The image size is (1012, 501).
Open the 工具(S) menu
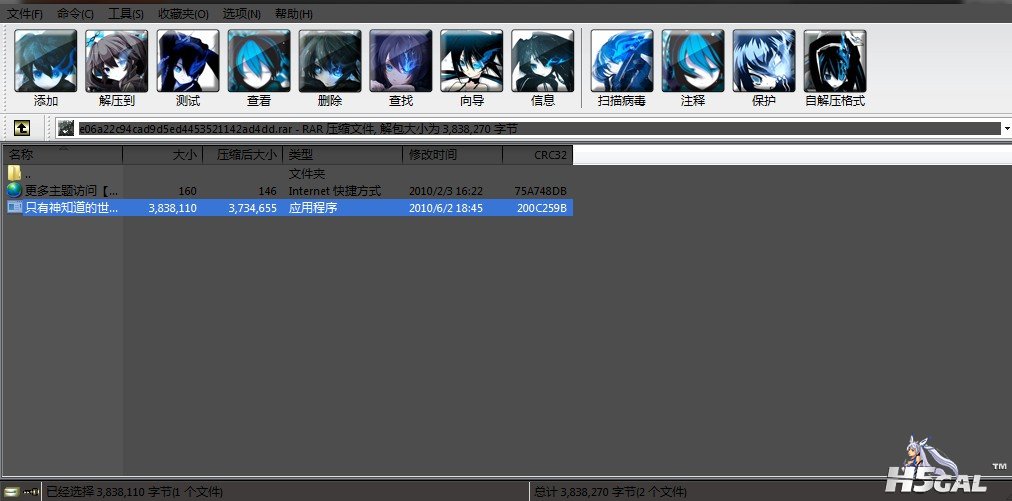point(126,14)
